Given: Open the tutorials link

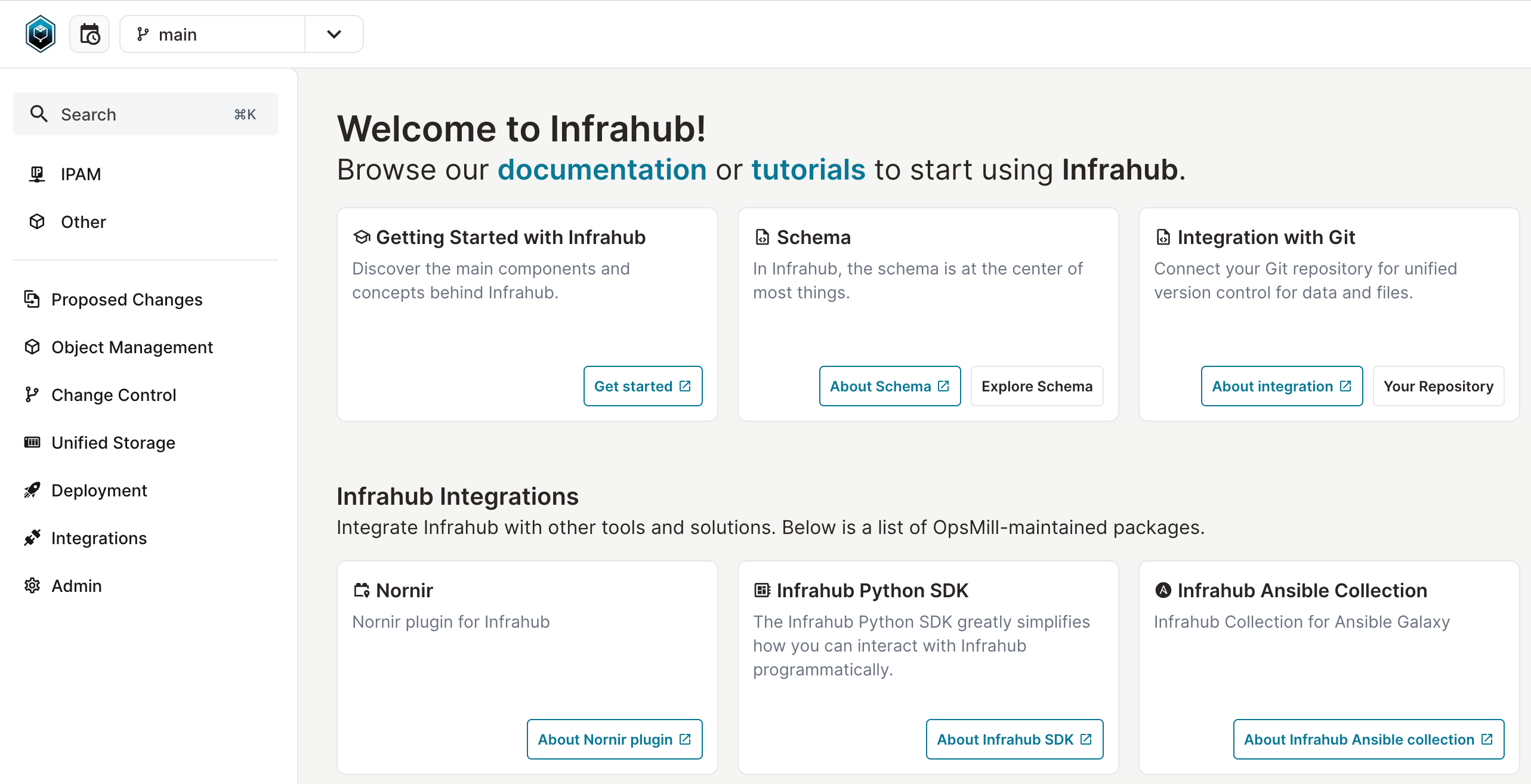Looking at the screenshot, I should coord(808,169).
